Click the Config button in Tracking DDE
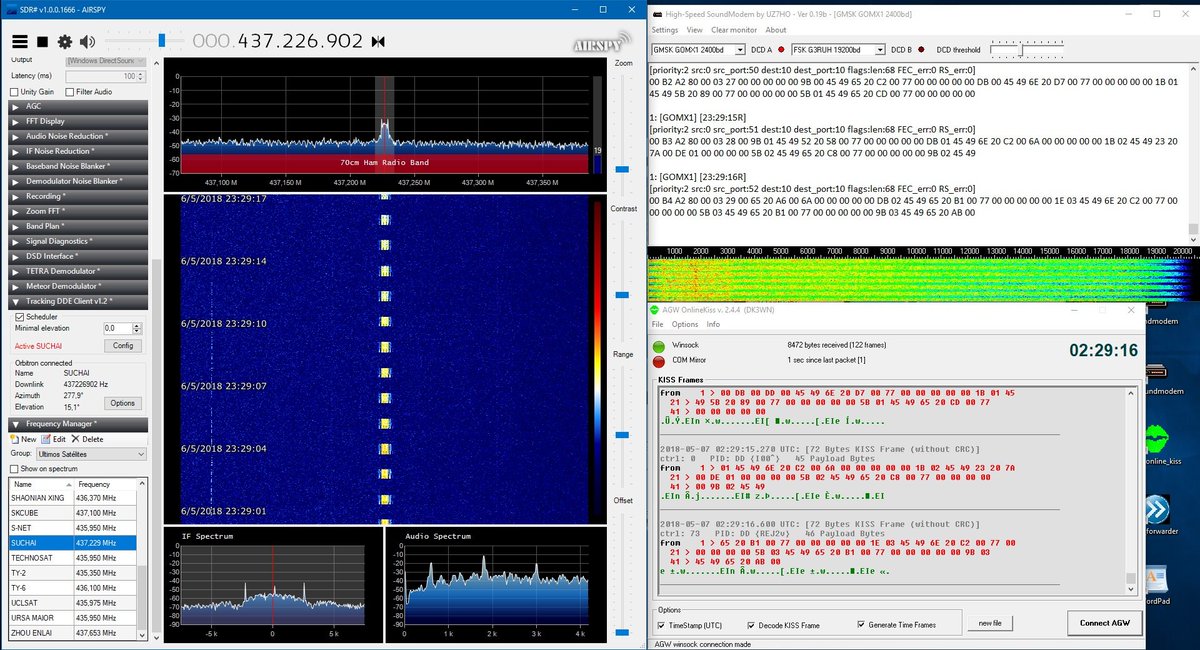Screen dimensions: 1200x650 tap(122, 346)
